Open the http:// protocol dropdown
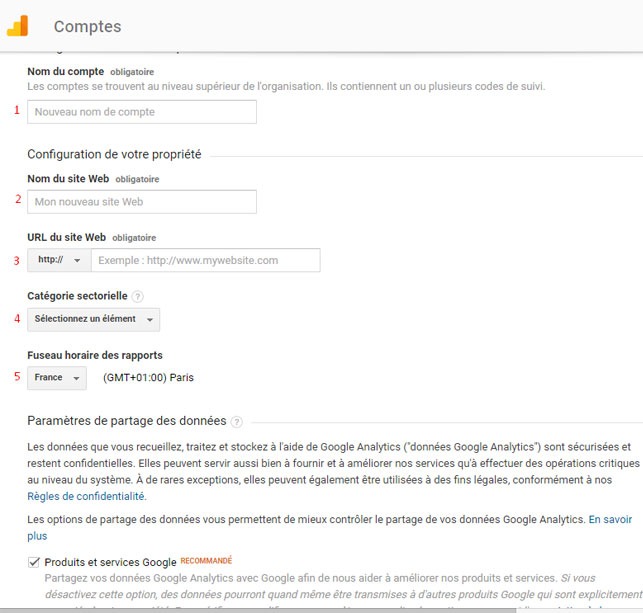 tap(59, 260)
